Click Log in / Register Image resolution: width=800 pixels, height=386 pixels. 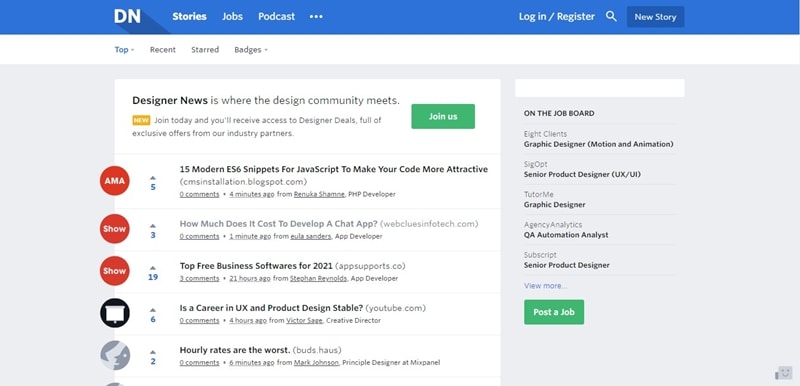557,16
